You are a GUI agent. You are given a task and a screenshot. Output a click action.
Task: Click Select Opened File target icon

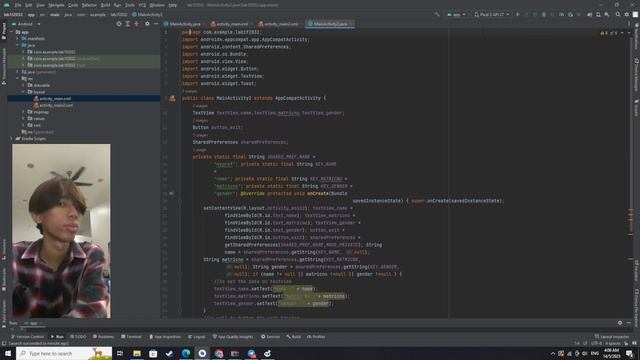click(119, 24)
